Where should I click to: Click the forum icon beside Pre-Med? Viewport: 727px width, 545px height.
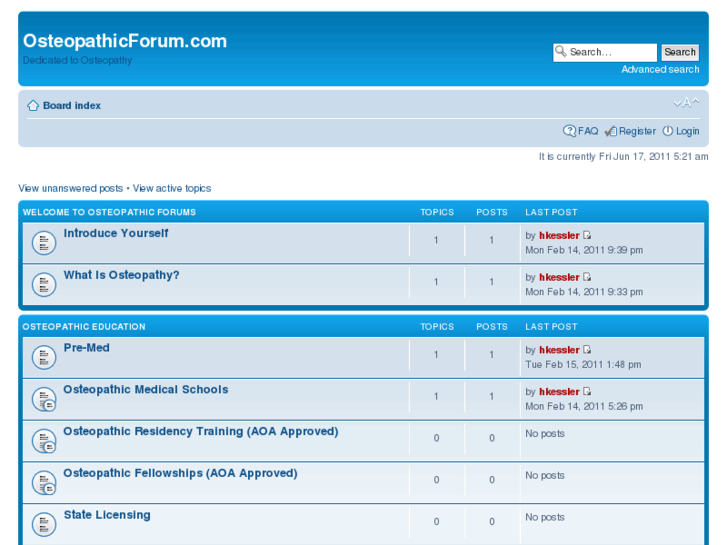[x=44, y=357]
